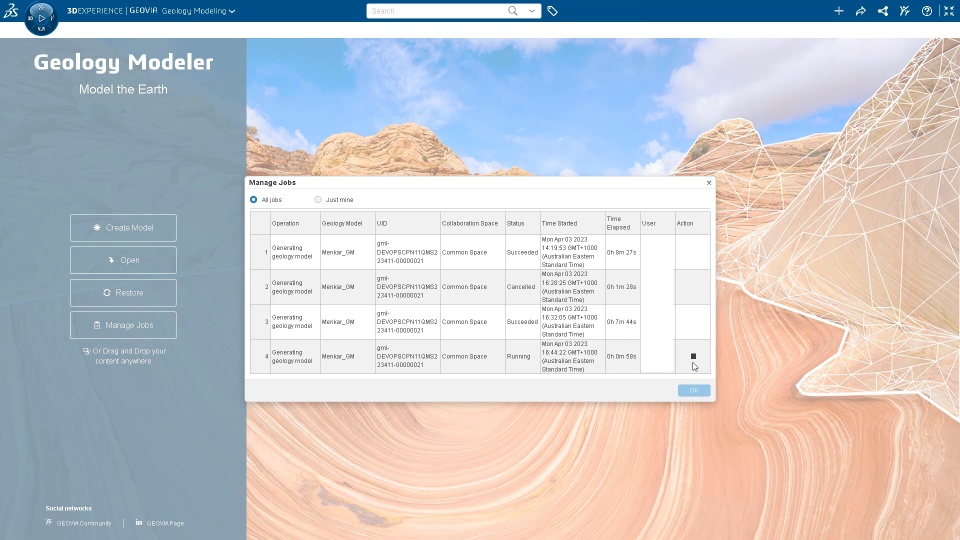Click the 0h 0m 58s elapsed cell

tap(623, 356)
